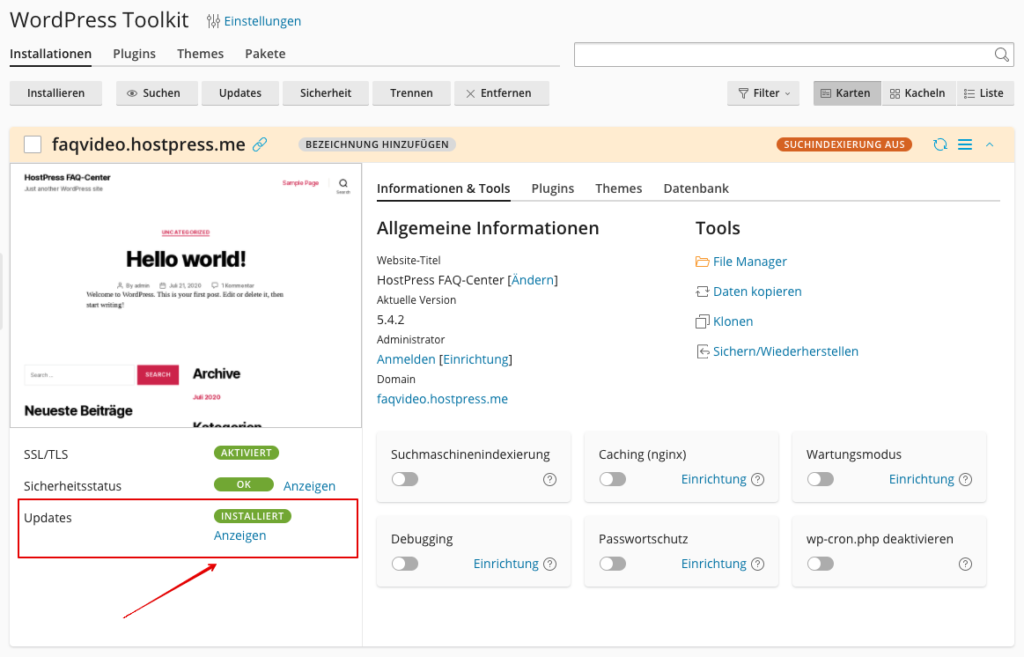1024x657 pixels.
Task: Open Einrichtung link for Wartungsmodus
Action: [921, 479]
